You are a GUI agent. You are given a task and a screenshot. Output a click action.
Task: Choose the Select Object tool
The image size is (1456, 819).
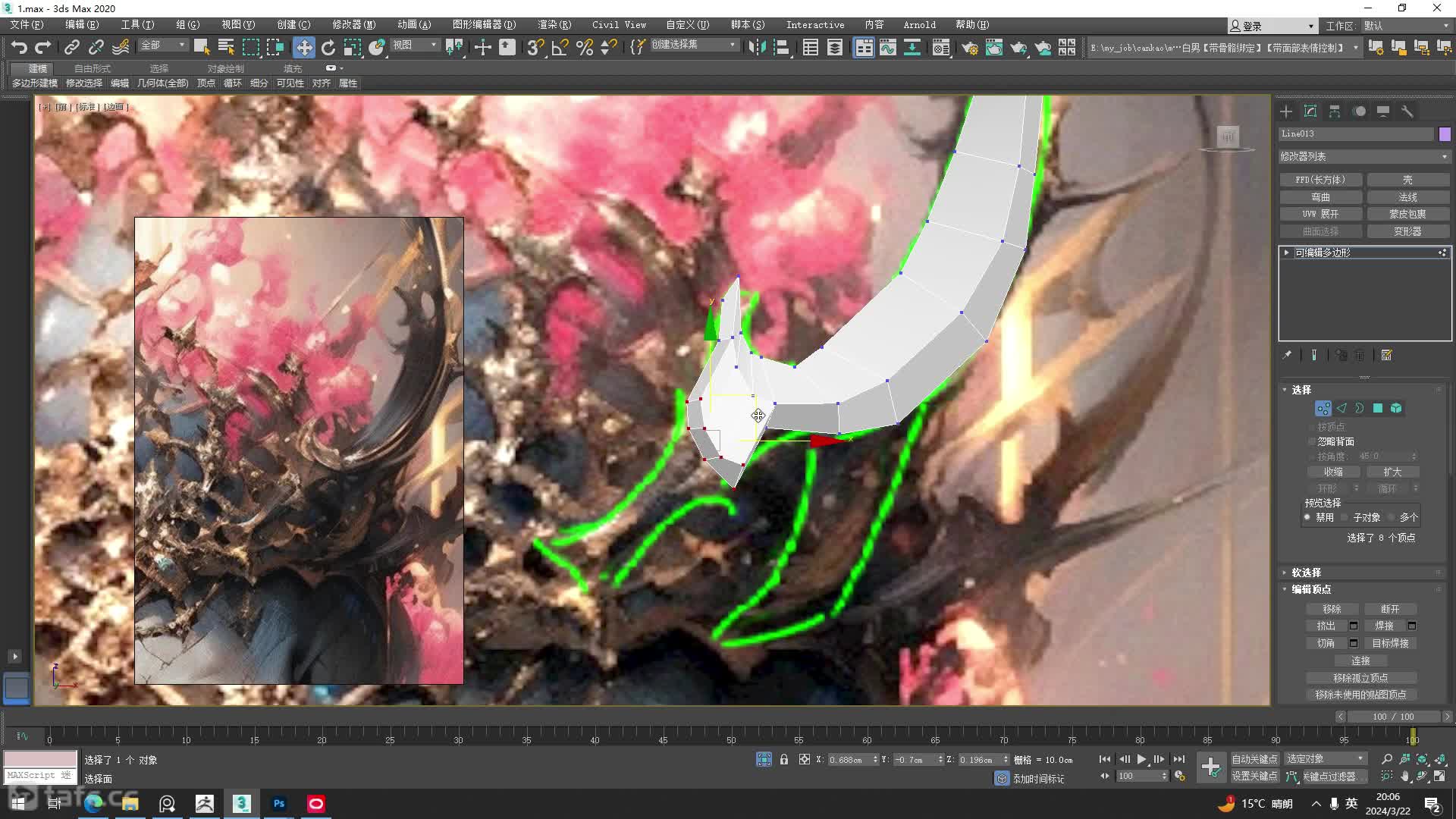(202, 47)
